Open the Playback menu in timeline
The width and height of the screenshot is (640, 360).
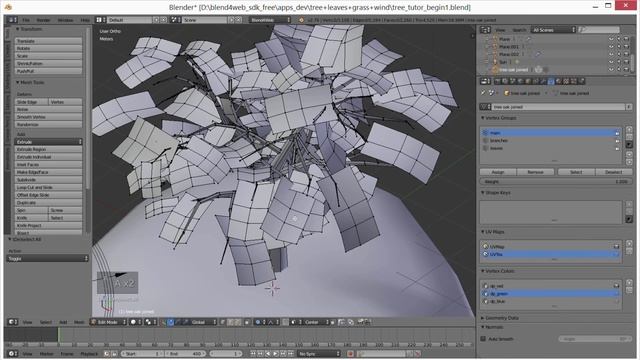click(x=89, y=353)
